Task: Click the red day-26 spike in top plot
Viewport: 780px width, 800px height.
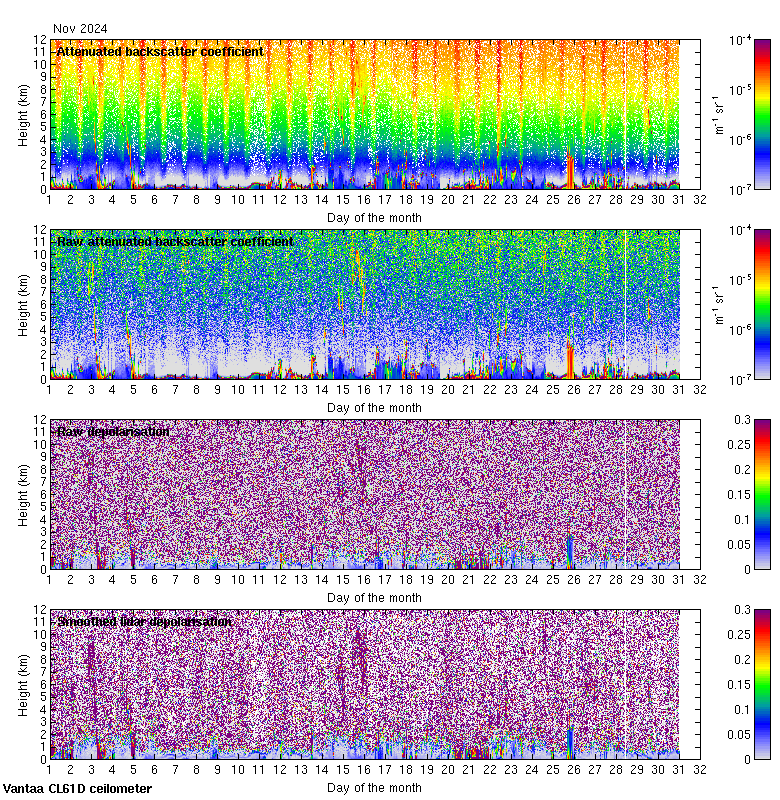Action: point(570,172)
